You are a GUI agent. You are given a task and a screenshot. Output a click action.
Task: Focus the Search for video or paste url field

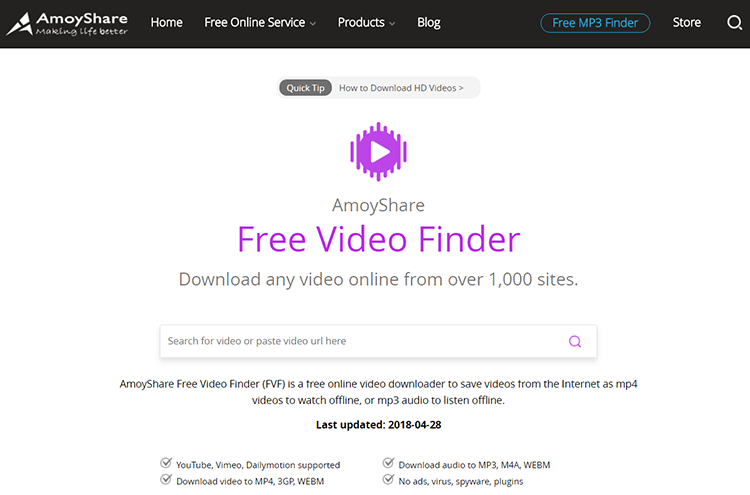[364, 341]
